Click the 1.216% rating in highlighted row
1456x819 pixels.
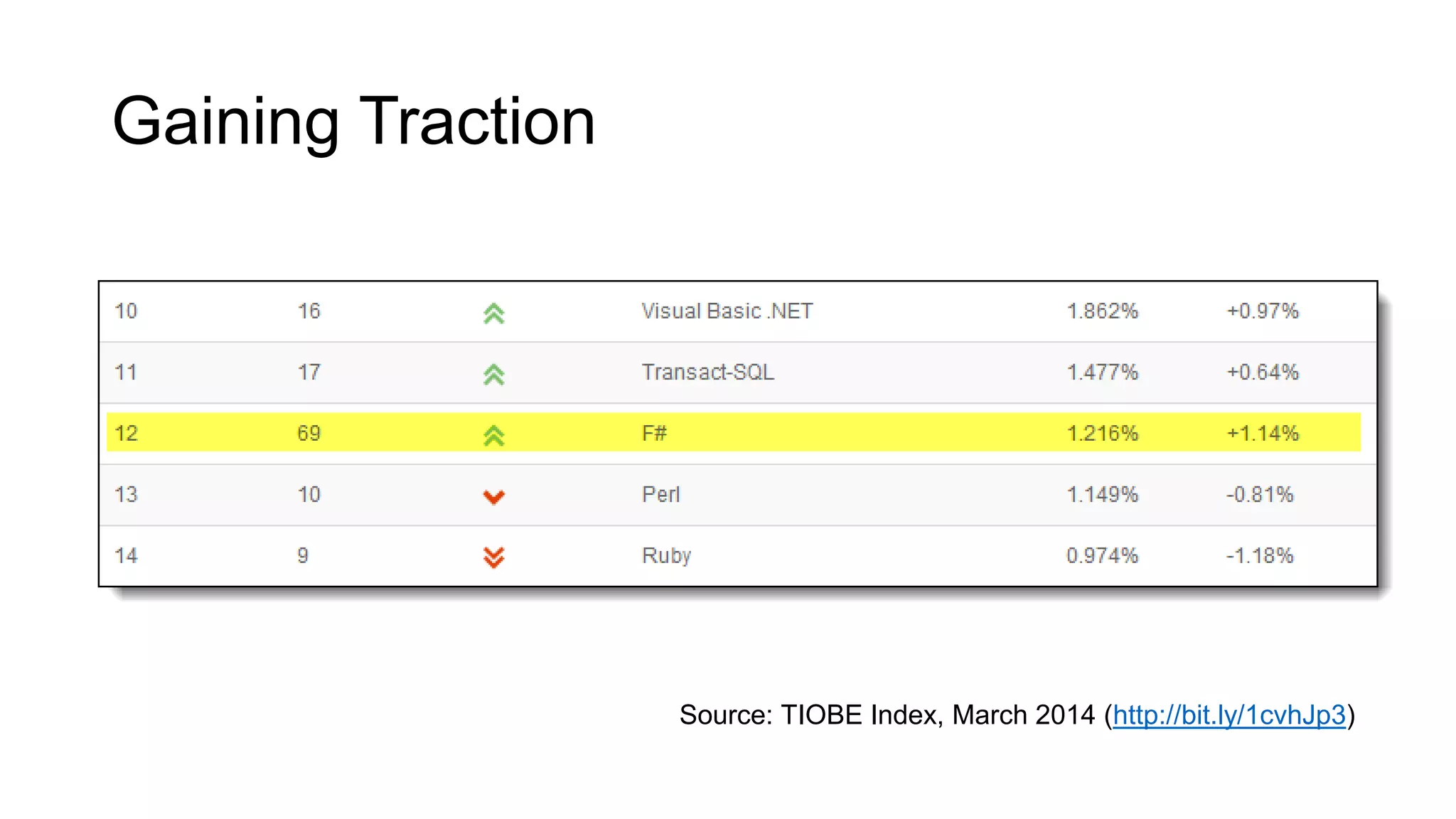[1102, 433]
